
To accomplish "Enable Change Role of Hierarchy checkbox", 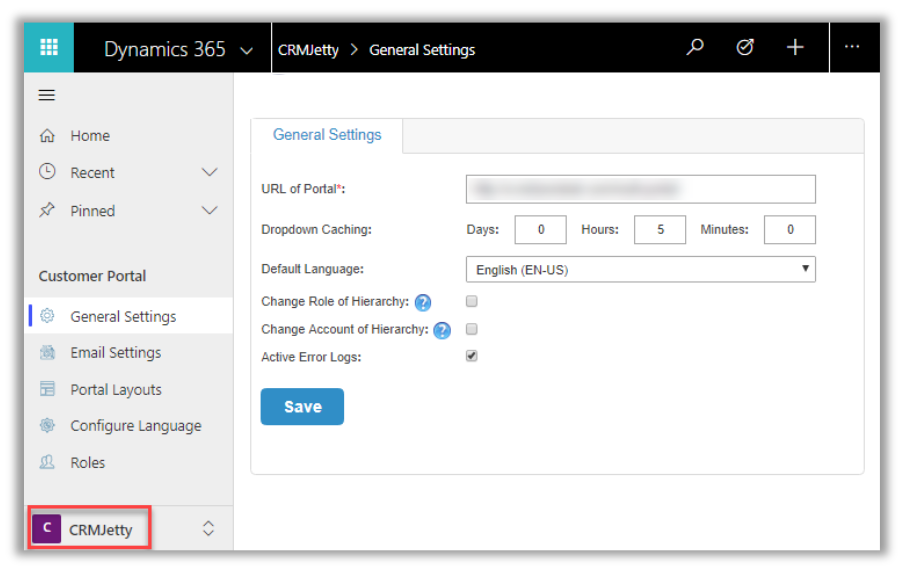I will (472, 301).
